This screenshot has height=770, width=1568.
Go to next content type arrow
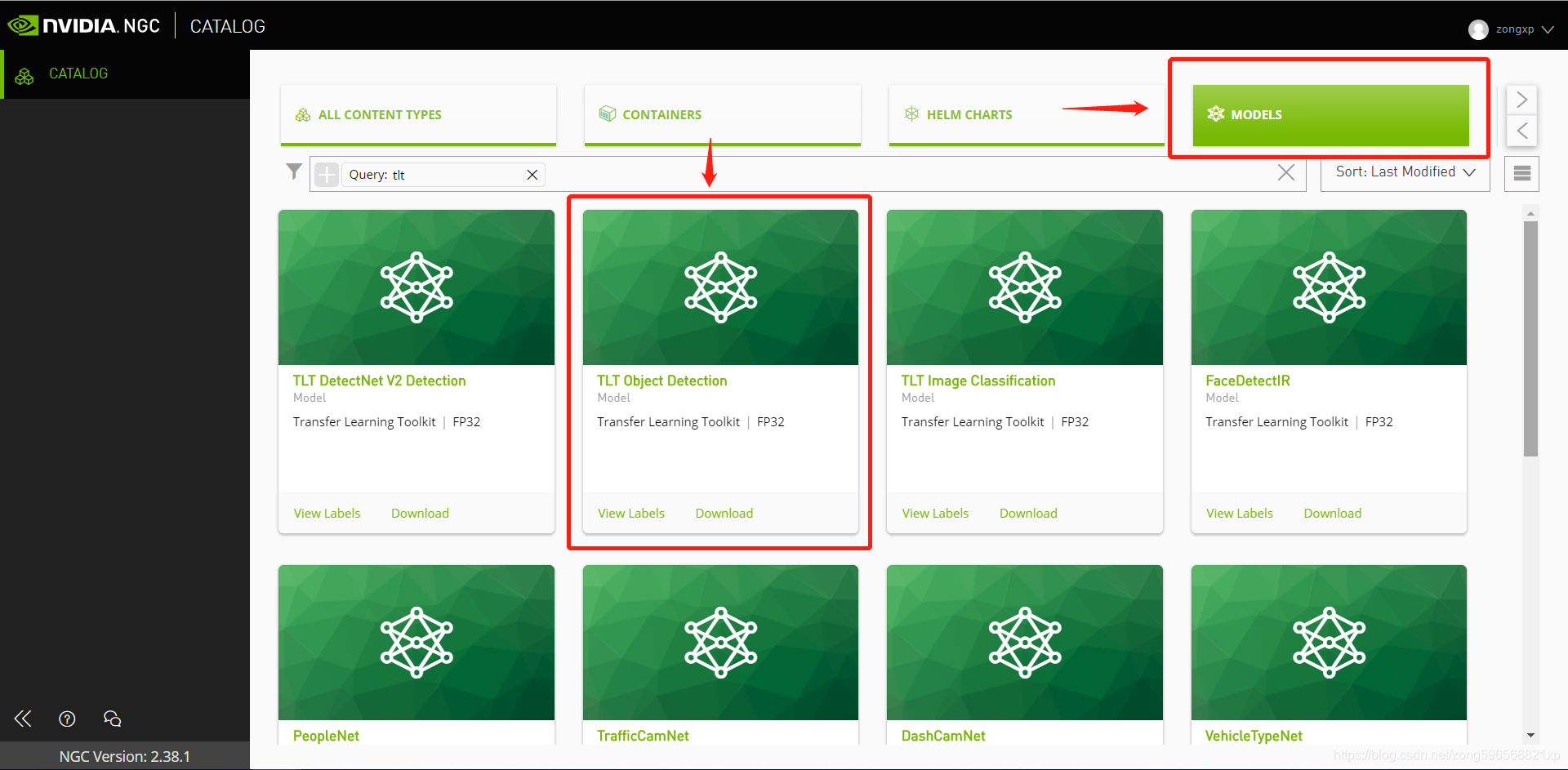pyautogui.click(x=1522, y=100)
